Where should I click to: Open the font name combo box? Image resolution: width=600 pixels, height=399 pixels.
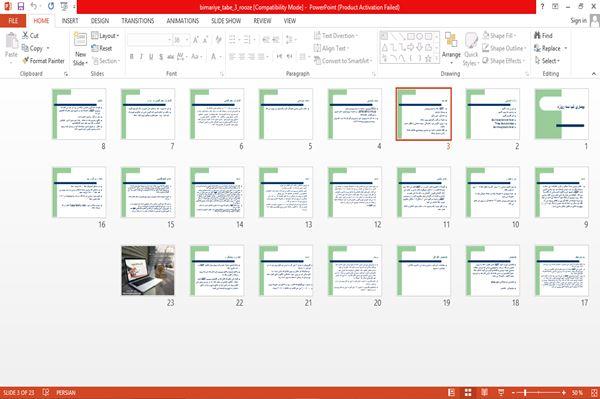(149, 40)
